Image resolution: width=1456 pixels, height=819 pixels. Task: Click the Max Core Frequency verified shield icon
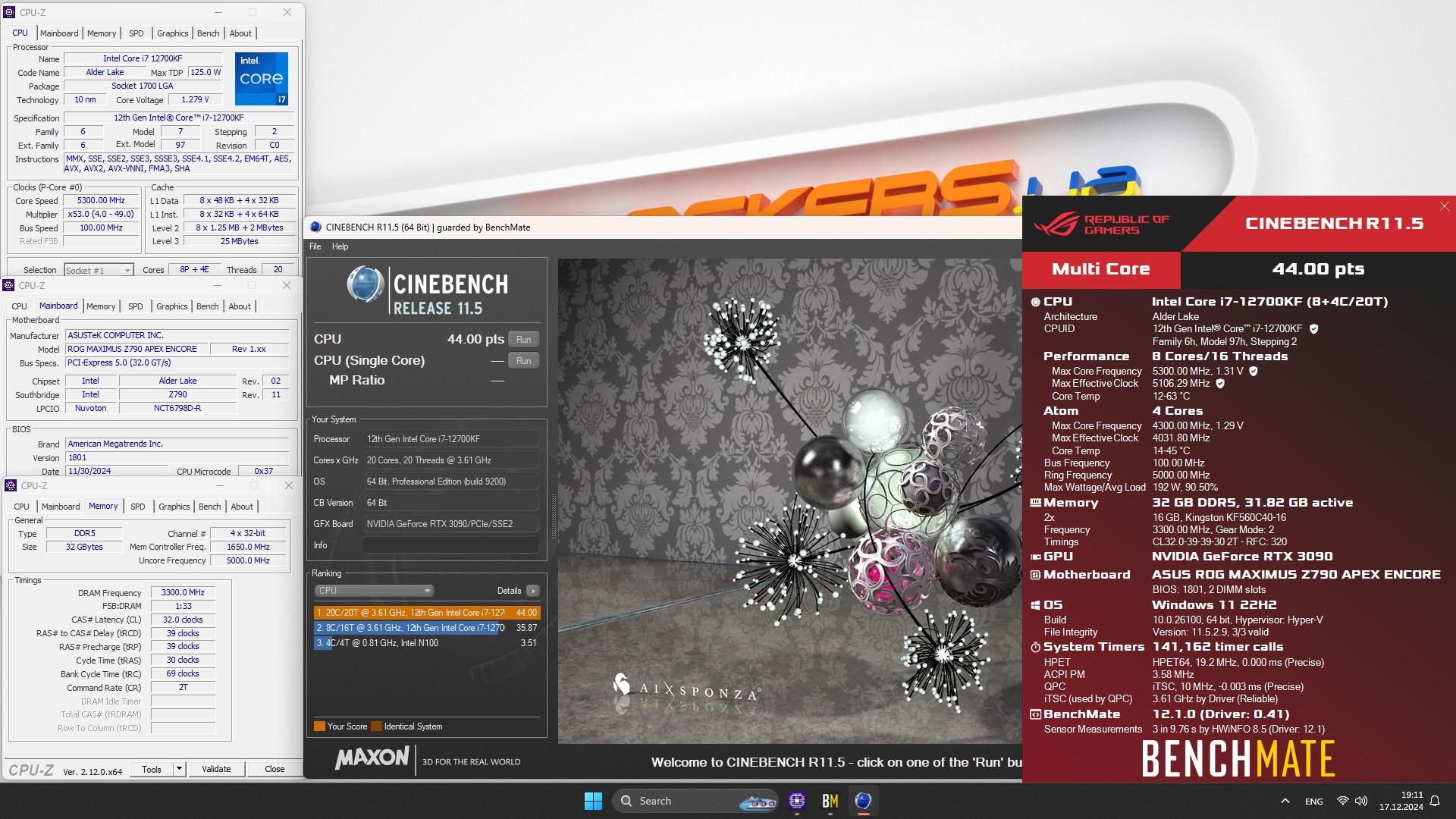(x=1254, y=372)
